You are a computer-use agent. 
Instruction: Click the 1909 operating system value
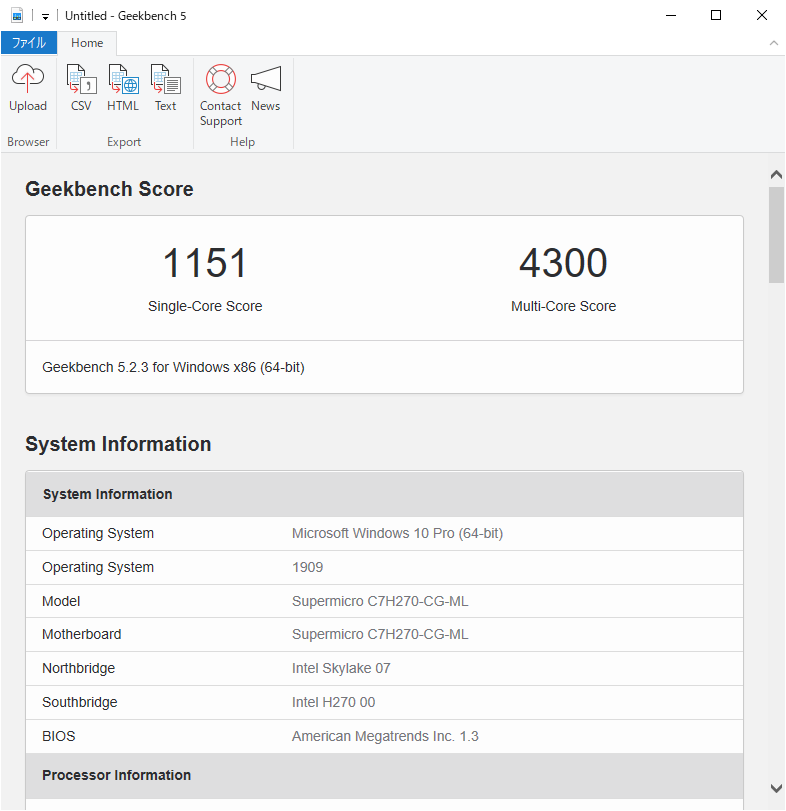click(x=307, y=567)
